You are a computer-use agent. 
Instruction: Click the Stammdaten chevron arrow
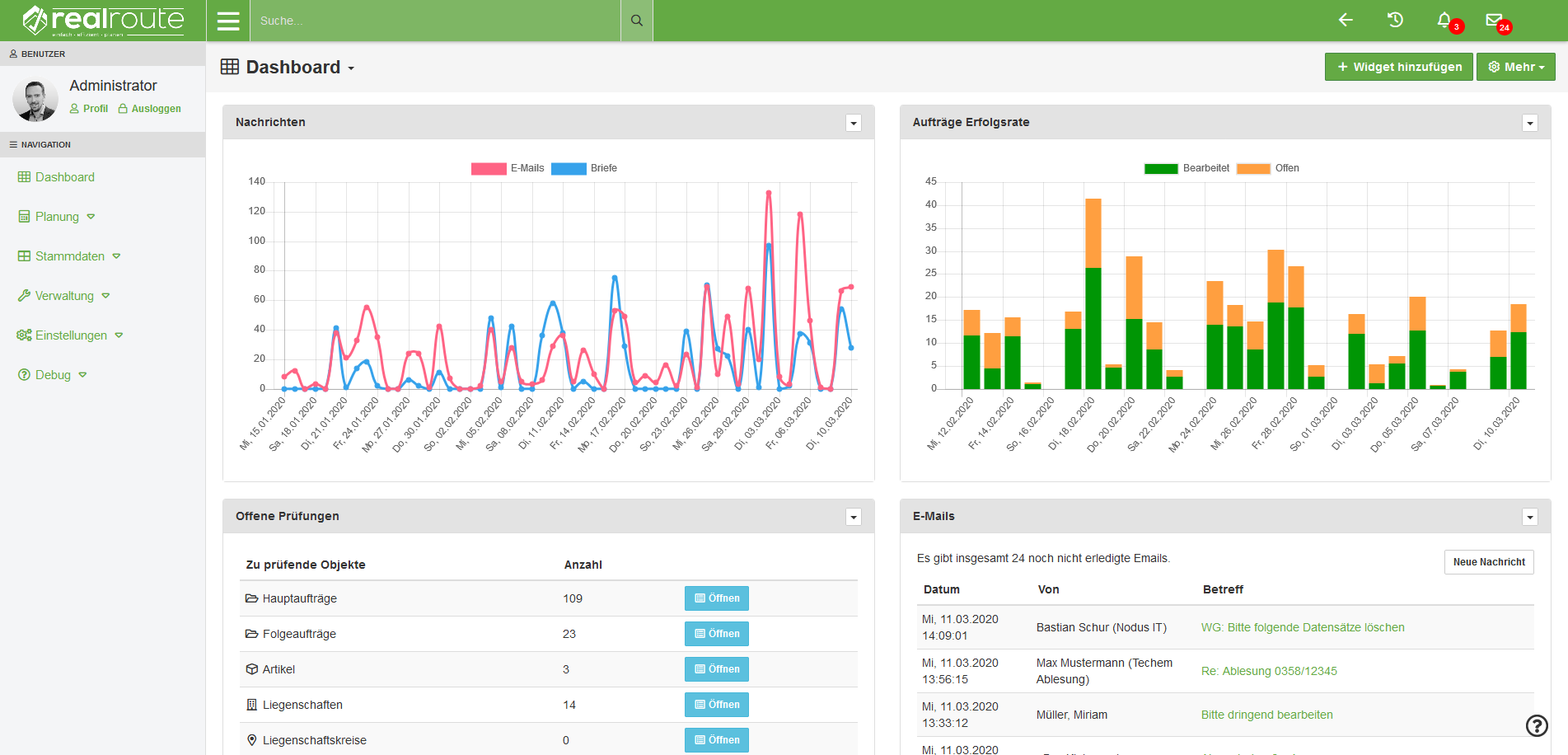[116, 256]
